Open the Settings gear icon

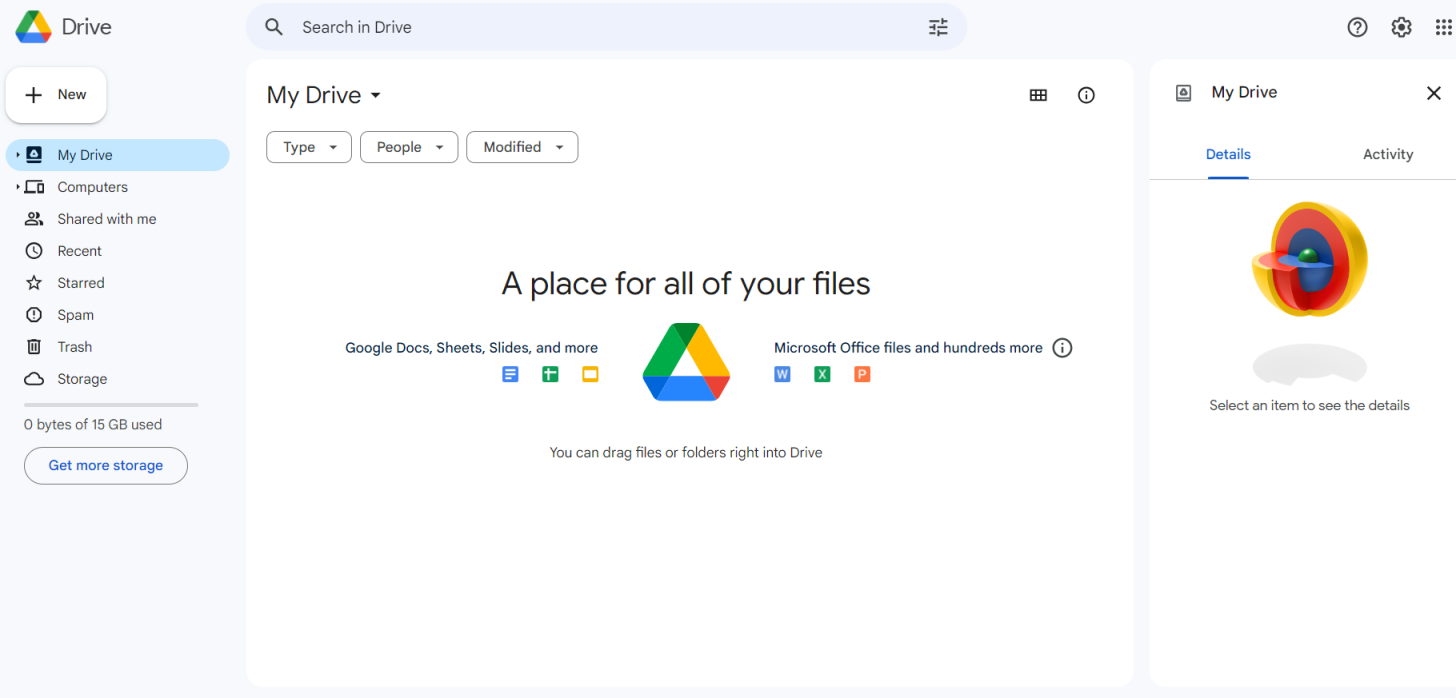pyautogui.click(x=1401, y=28)
